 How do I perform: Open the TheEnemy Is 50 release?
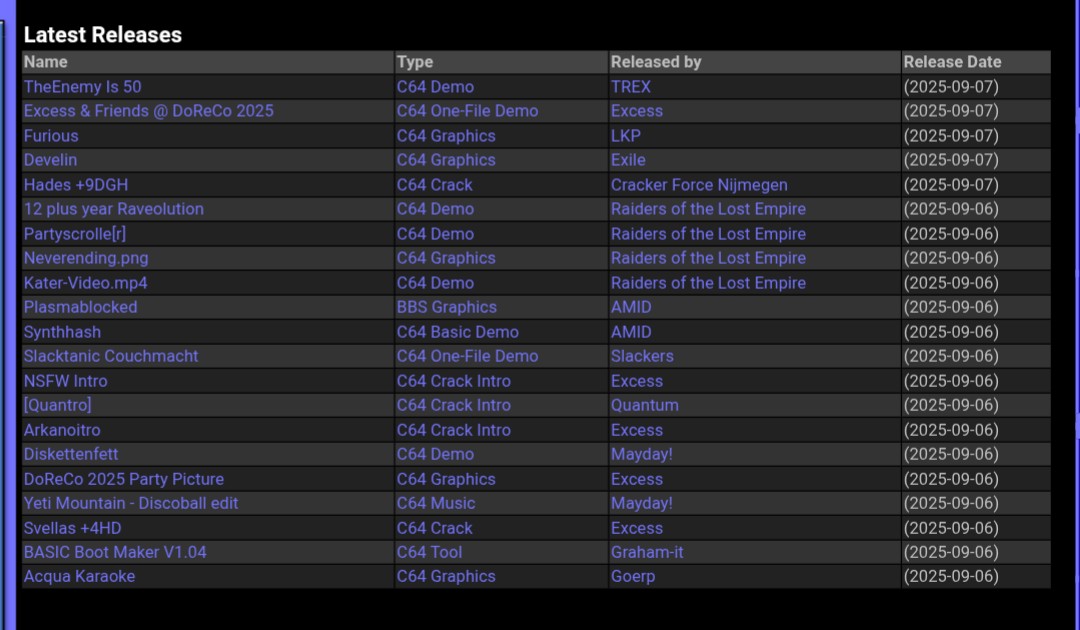(x=83, y=87)
